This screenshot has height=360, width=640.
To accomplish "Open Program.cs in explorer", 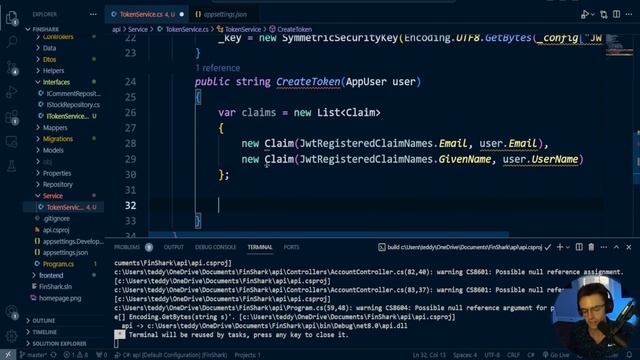I will click(x=58, y=264).
